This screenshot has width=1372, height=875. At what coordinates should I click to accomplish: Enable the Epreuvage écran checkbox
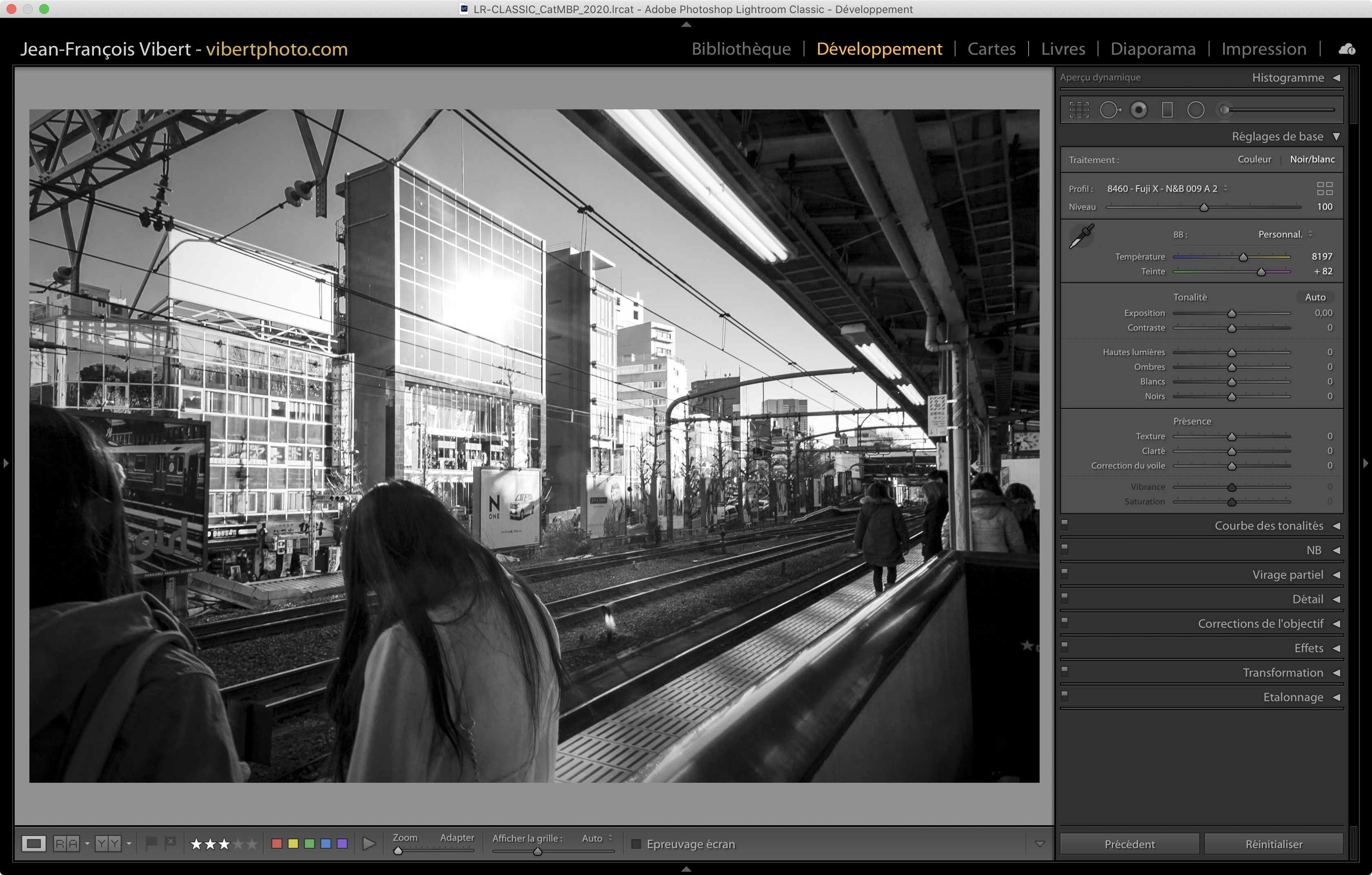[637, 844]
